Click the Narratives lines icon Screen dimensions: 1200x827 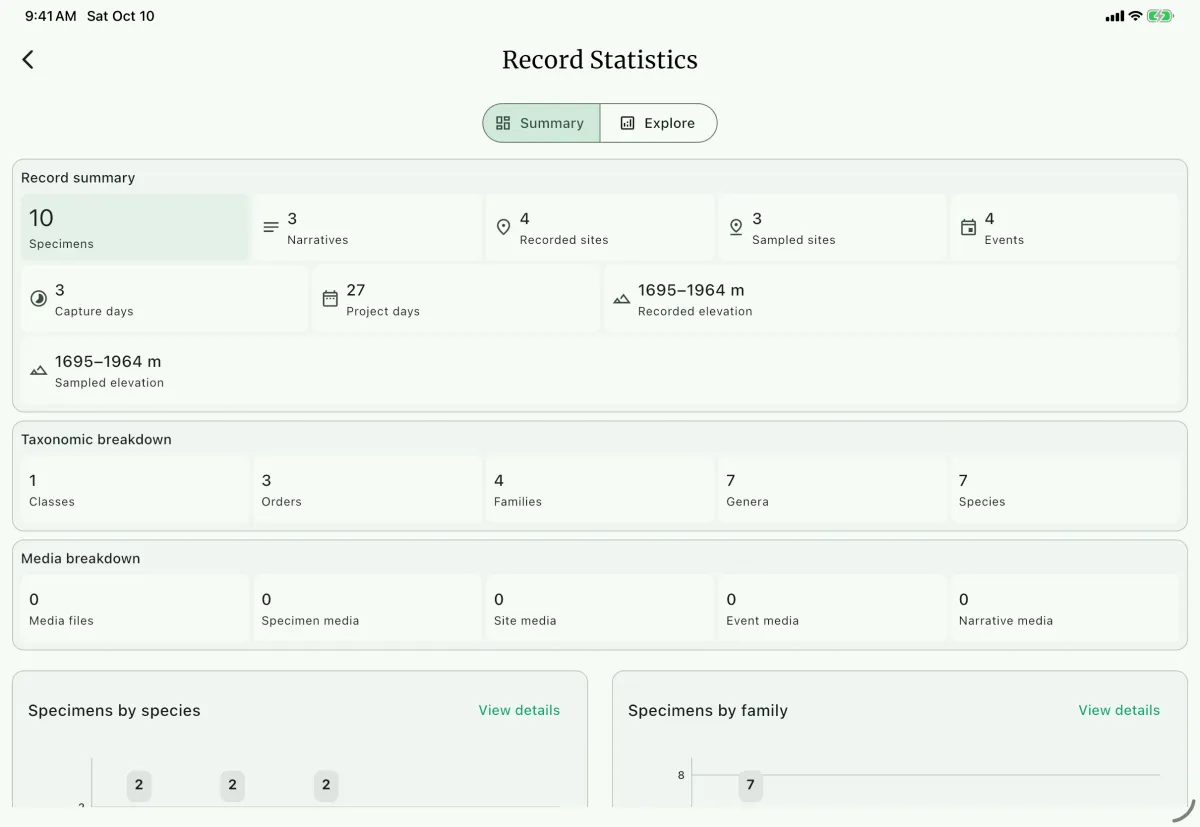271,228
